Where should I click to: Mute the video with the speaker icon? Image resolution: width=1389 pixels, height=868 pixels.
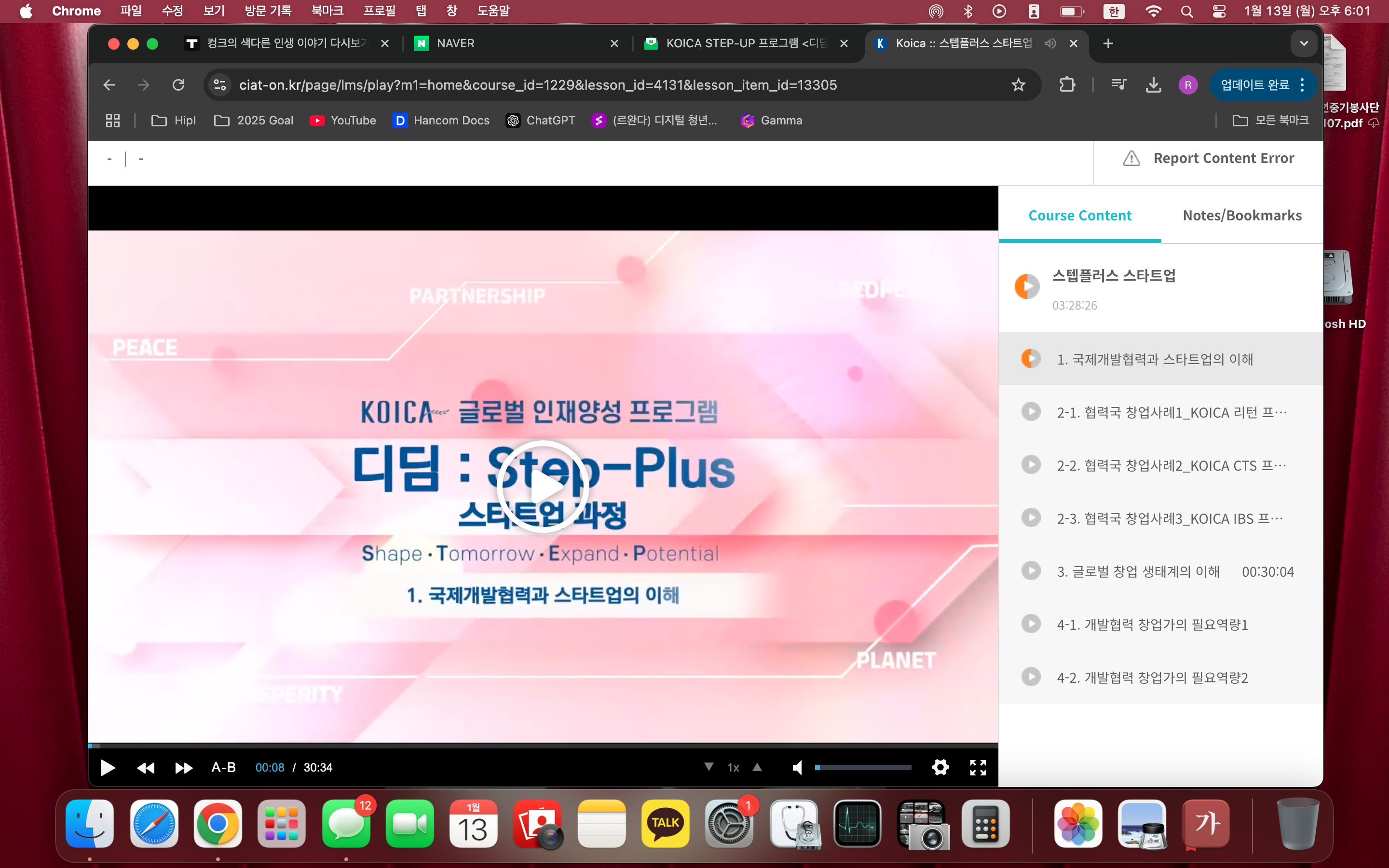797,768
